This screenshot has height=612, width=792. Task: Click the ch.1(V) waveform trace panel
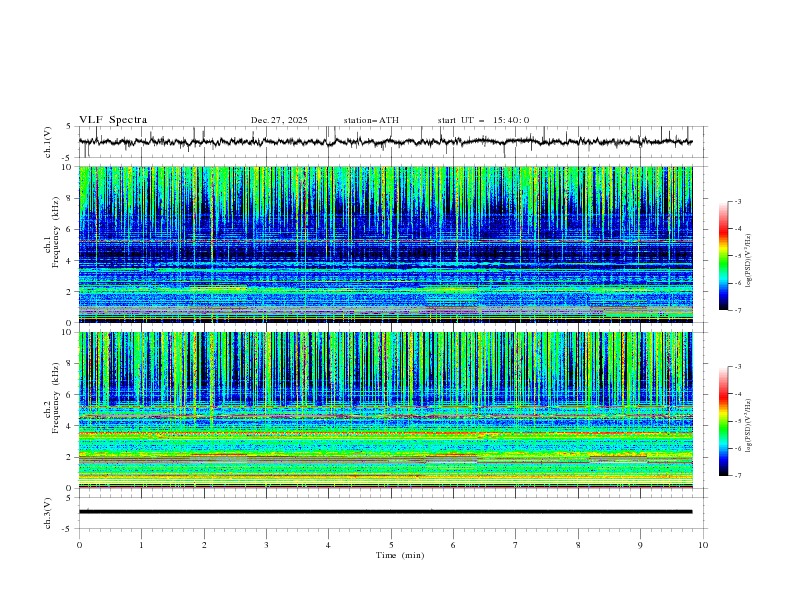click(390, 142)
